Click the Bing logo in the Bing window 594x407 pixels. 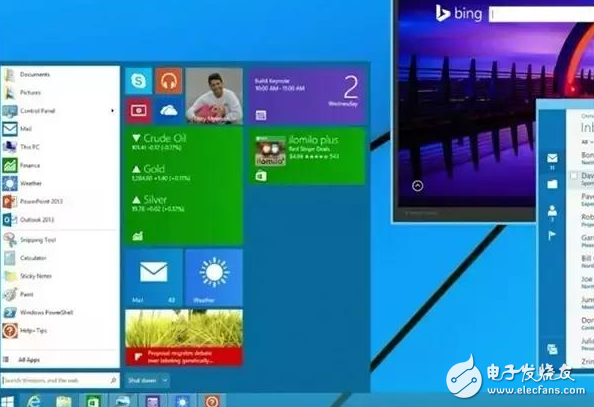click(458, 13)
